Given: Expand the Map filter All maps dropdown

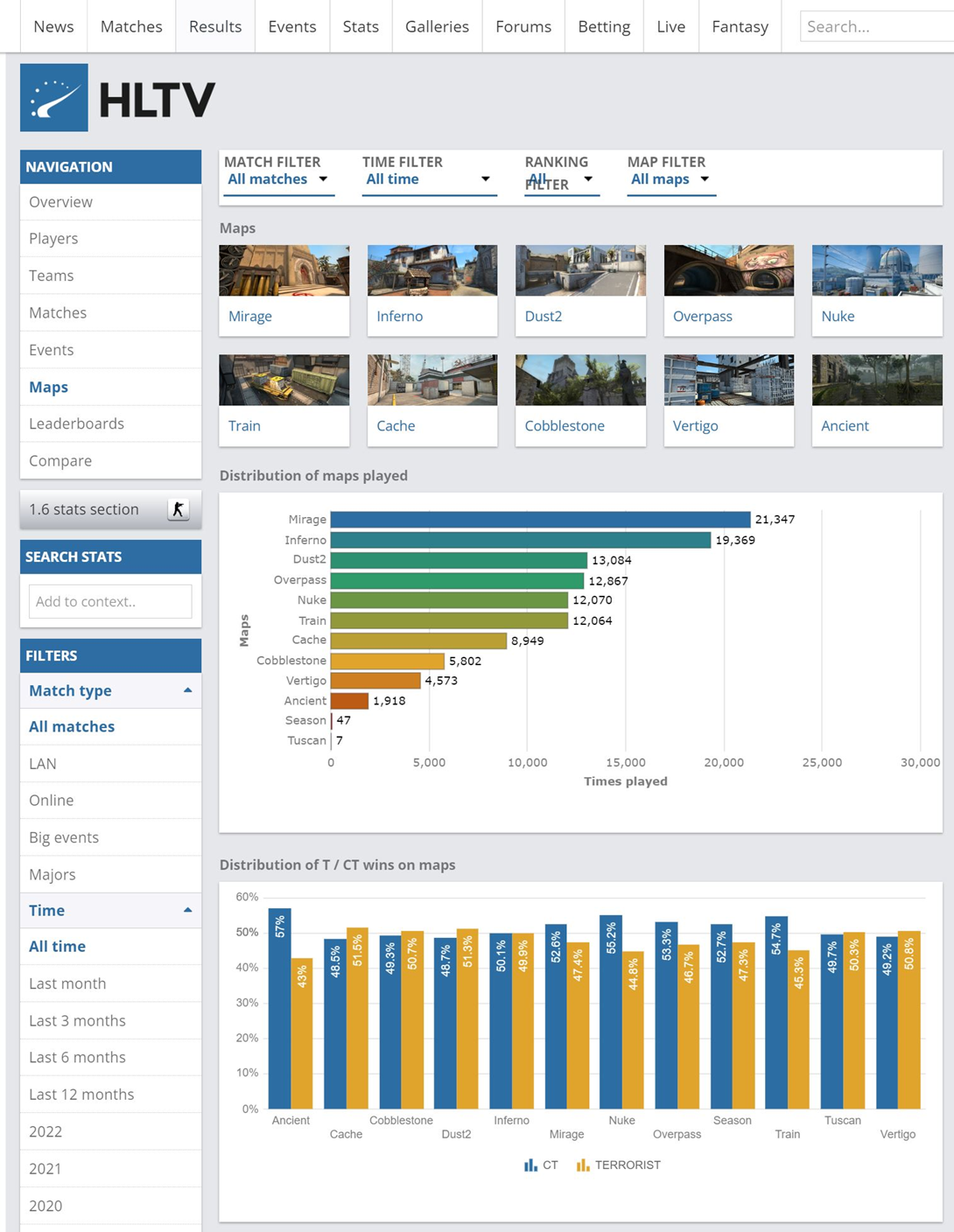Looking at the screenshot, I should 671,179.
